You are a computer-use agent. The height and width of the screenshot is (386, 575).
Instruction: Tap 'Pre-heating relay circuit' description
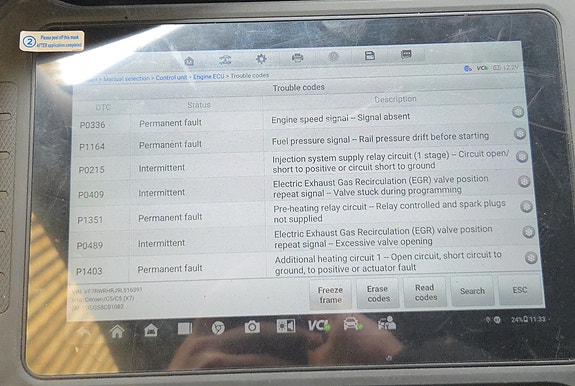pyautogui.click(x=389, y=212)
